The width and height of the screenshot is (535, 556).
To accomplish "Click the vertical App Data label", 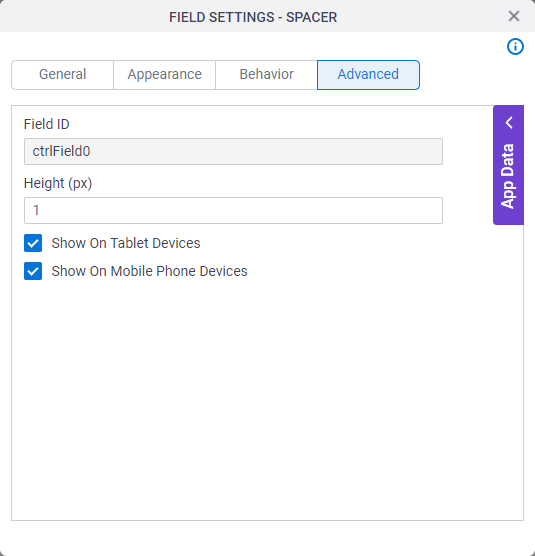I will 508,176.
